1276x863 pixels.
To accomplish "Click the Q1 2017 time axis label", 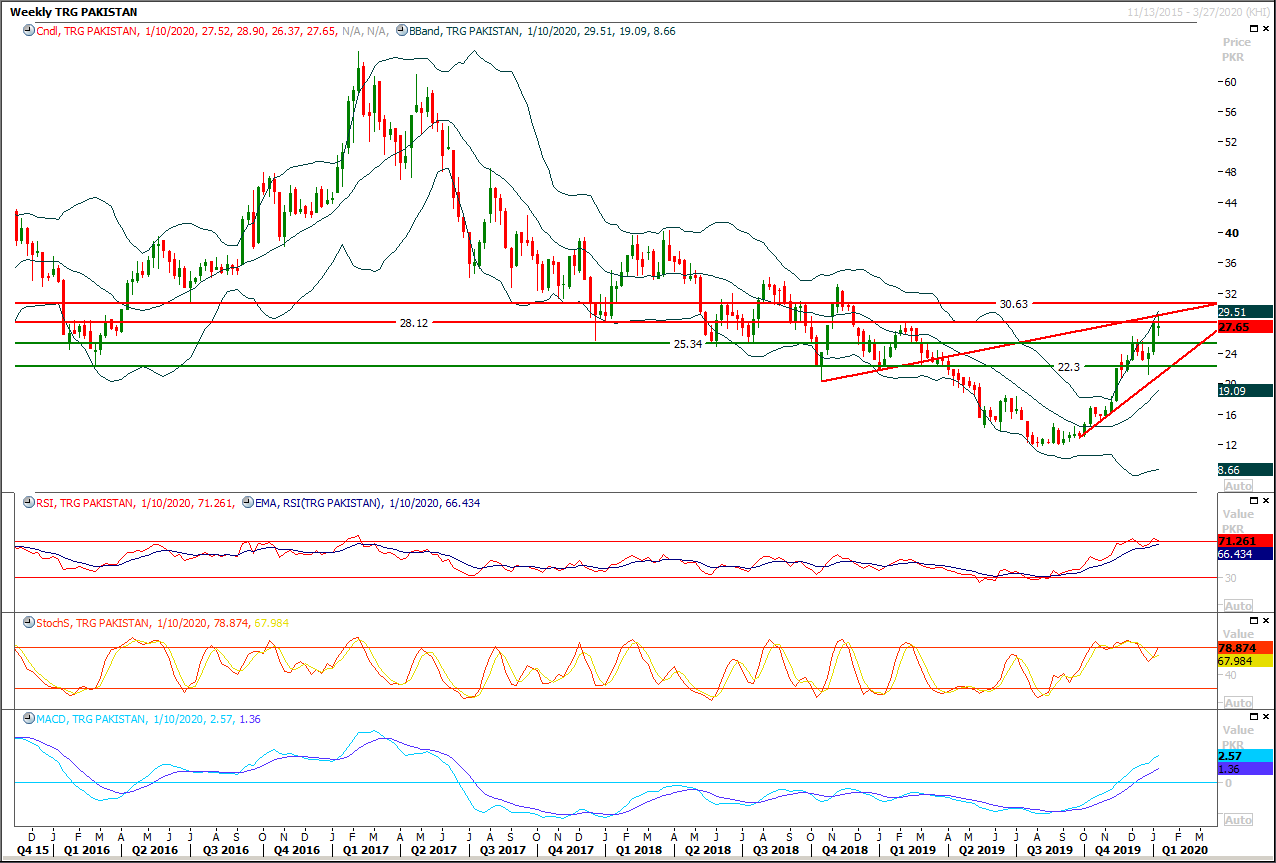I will tap(365, 849).
